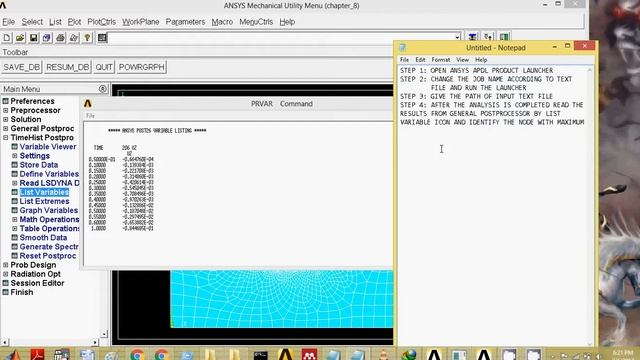The height and width of the screenshot is (360, 640).
Task: Click the SAVE_DB button
Action: (22, 67)
